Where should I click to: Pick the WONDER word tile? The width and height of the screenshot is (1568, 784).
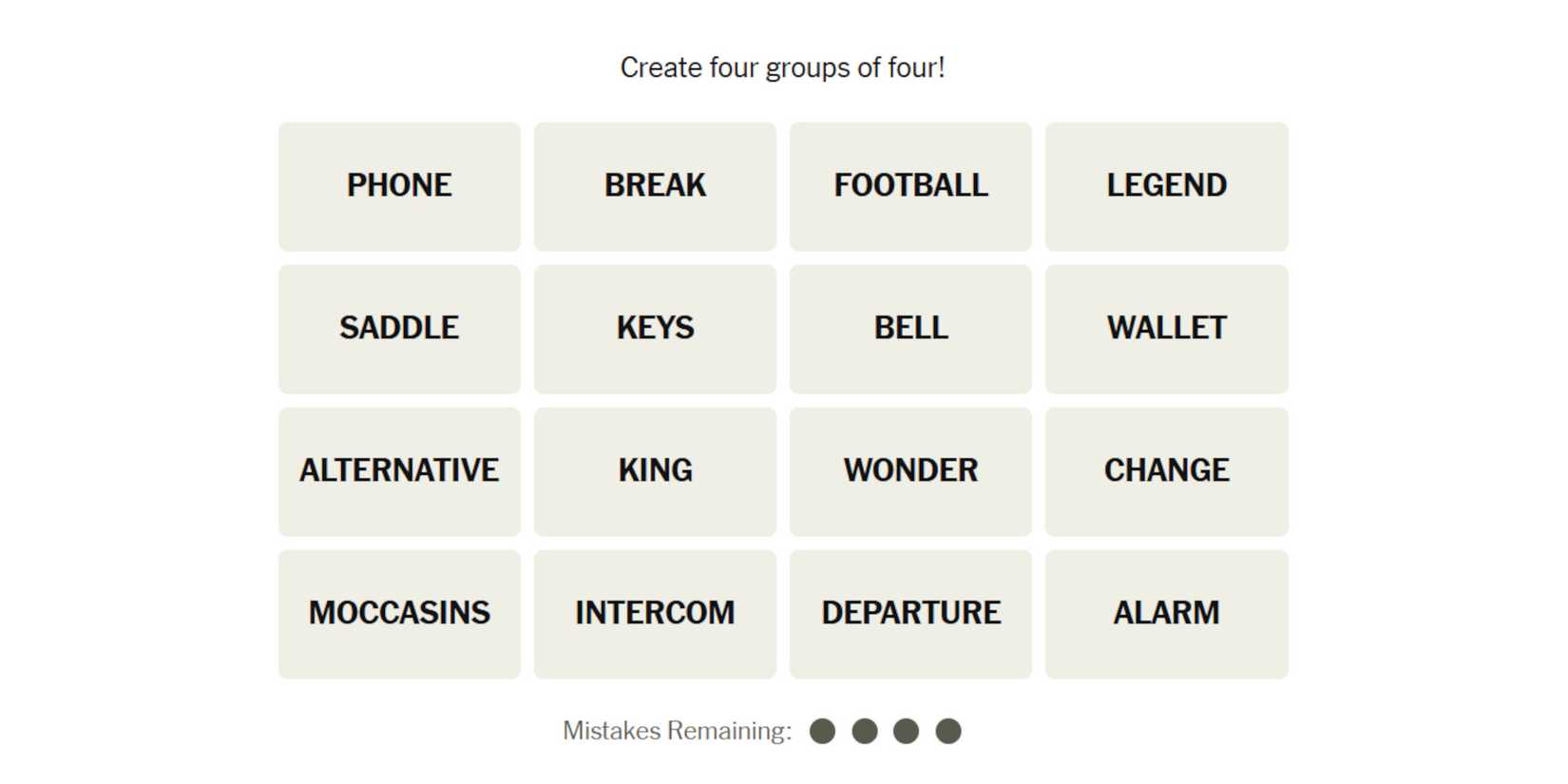pyautogui.click(x=910, y=471)
